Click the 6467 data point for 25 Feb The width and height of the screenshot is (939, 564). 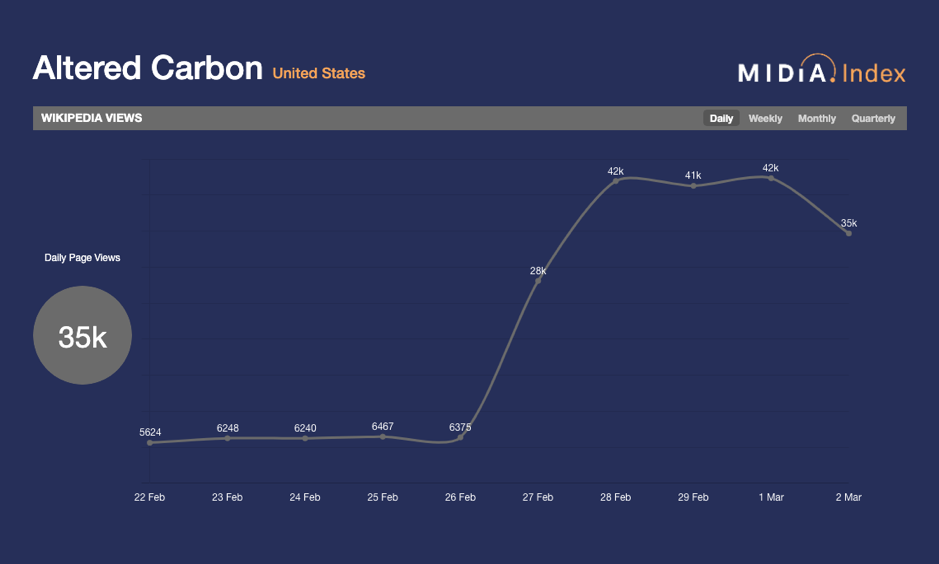(383, 436)
